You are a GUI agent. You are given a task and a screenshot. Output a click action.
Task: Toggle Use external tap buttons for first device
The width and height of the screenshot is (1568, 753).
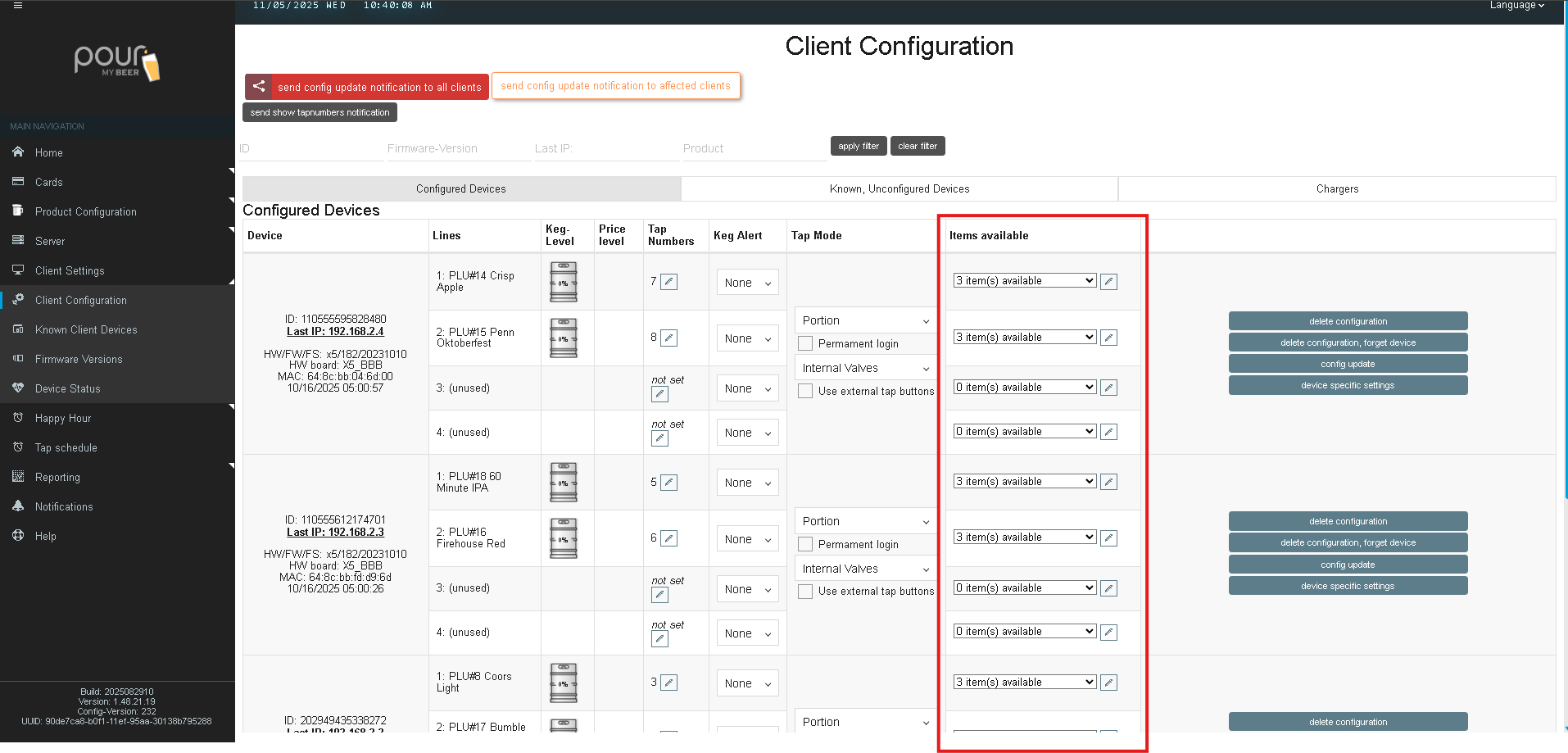coord(805,391)
